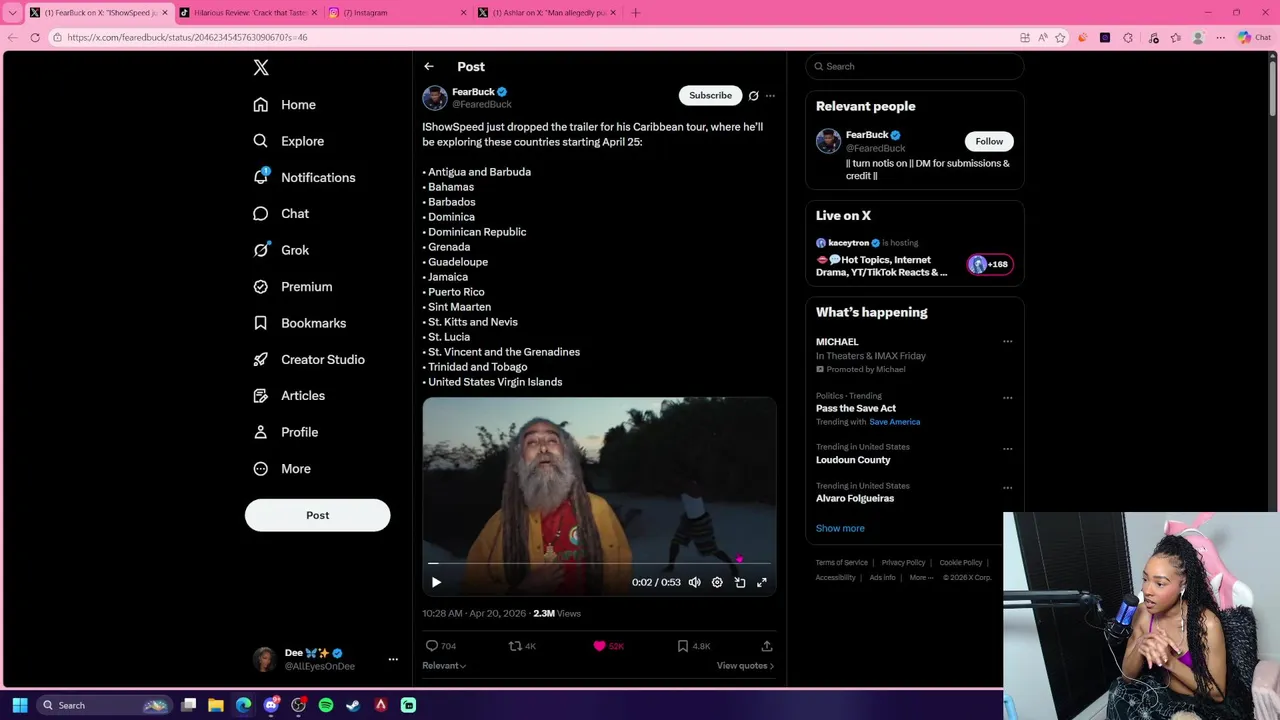Enter fullscreen on the video
This screenshot has height=720, width=1280.
point(762,582)
